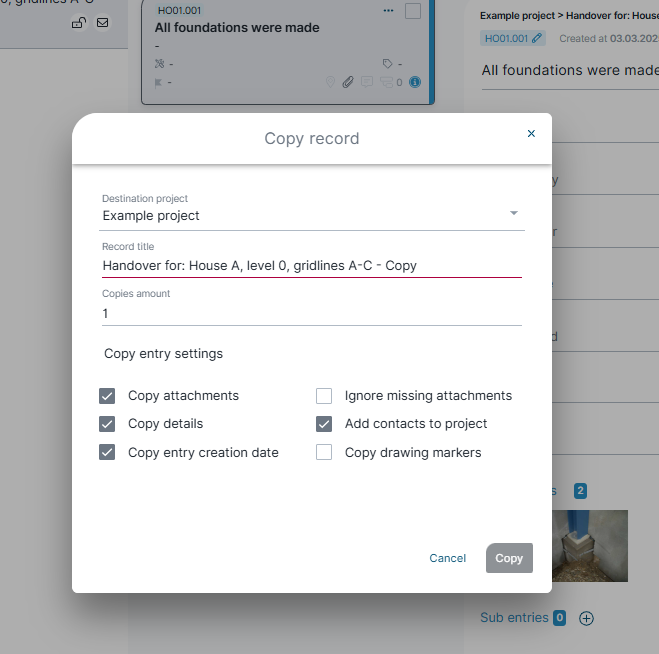Viewport: 659px width, 654px height.
Task: Enable Copy drawing markers checkbox
Action: click(324, 452)
